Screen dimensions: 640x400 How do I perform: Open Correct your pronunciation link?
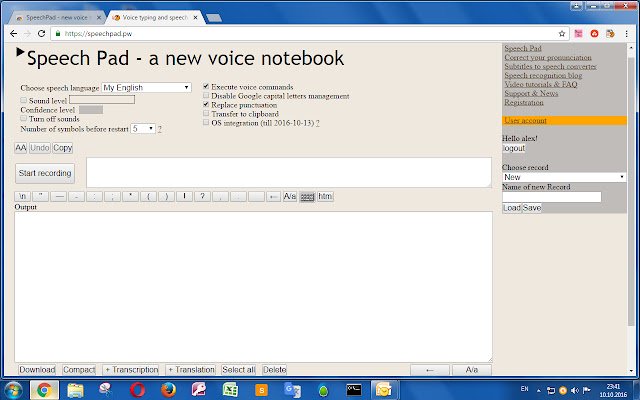pyautogui.click(x=548, y=57)
